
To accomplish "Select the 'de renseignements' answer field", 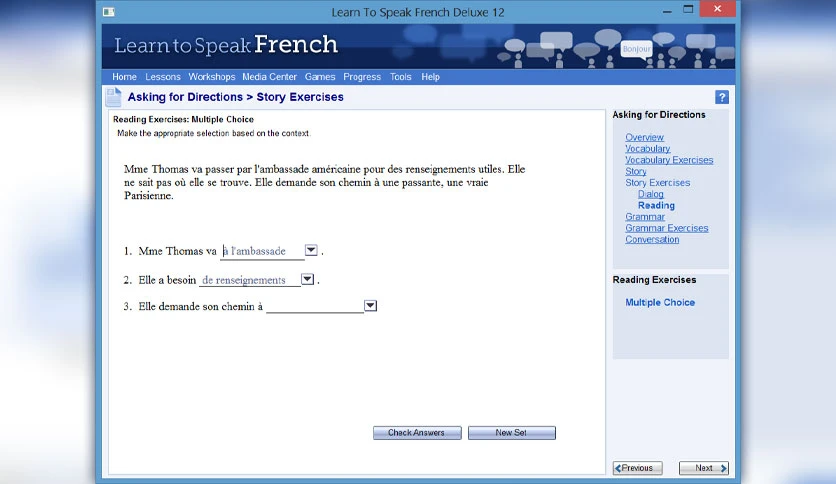I will [x=250, y=280].
